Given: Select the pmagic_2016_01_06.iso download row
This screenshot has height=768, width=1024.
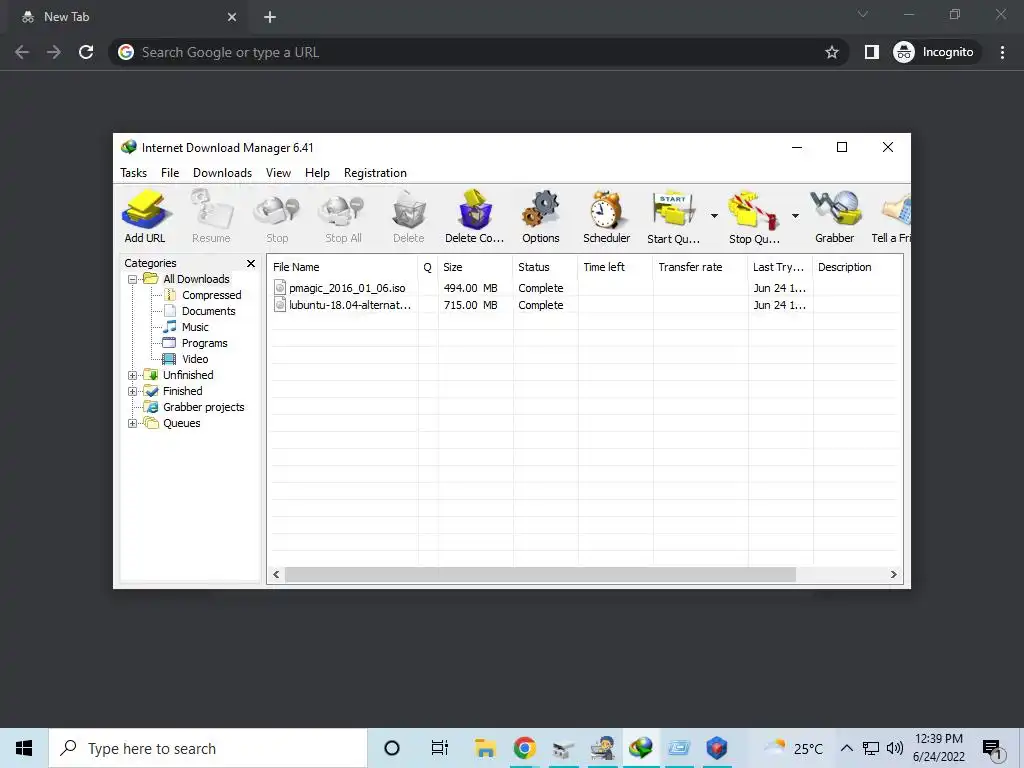Looking at the screenshot, I should coord(584,288).
